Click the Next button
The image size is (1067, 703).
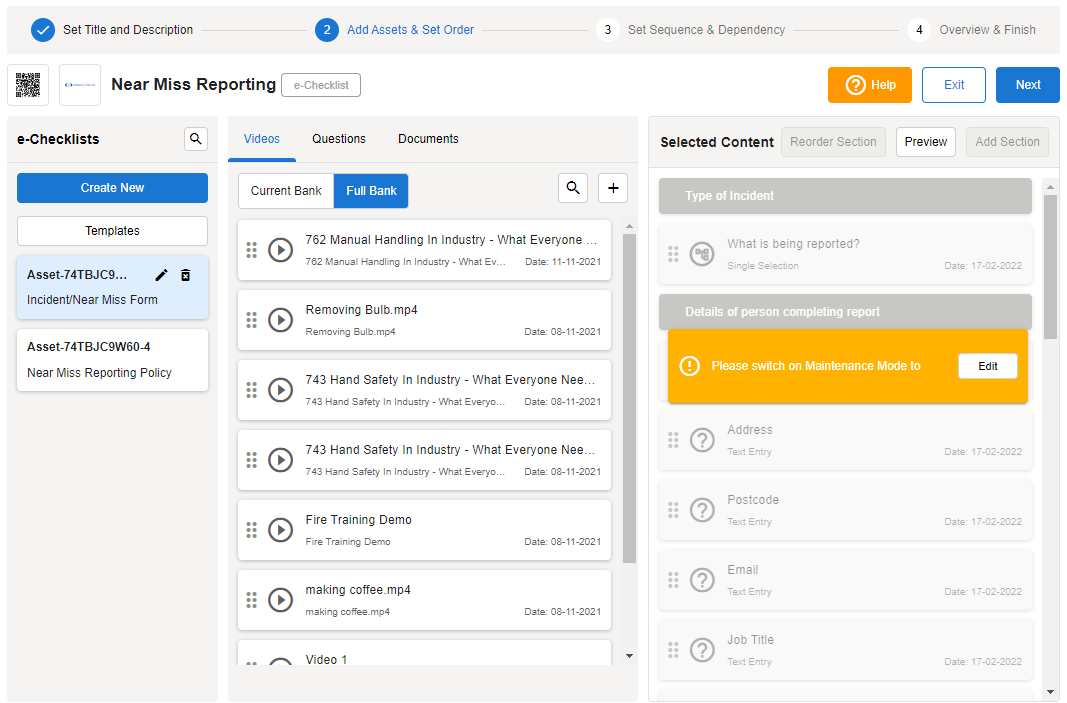coord(1027,85)
